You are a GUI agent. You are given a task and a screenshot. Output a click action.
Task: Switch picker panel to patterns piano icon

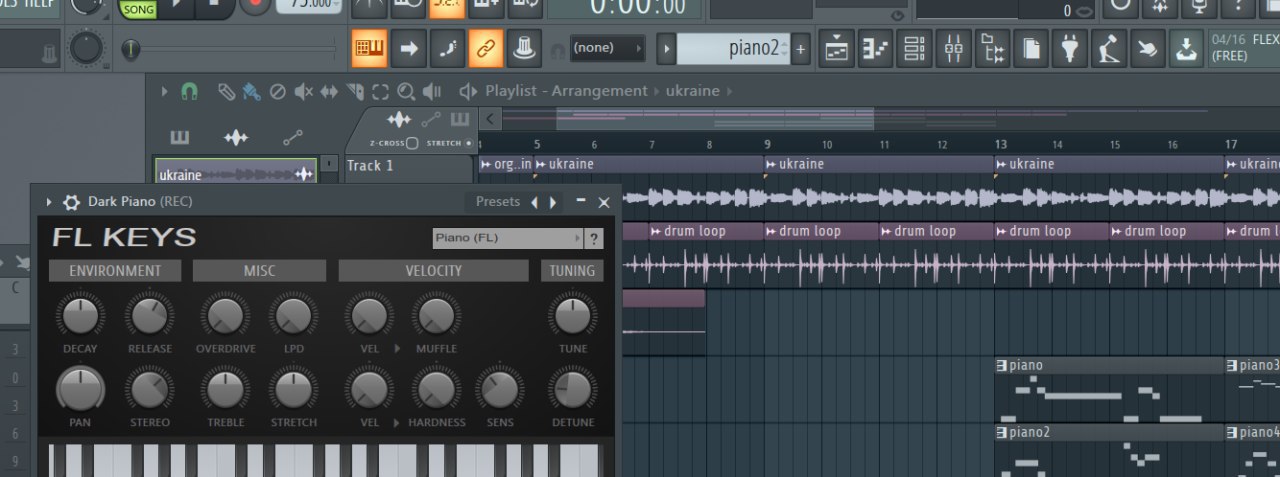(179, 137)
